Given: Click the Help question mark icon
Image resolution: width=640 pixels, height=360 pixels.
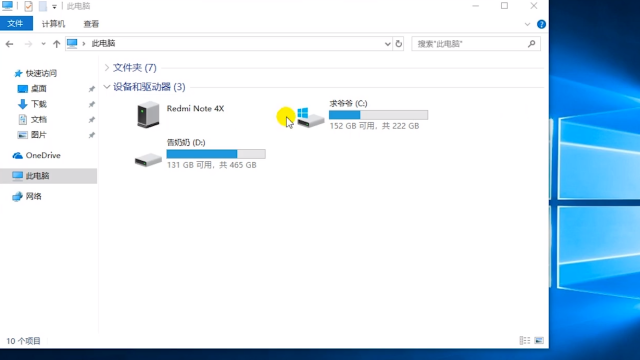Looking at the screenshot, I should tap(541, 24).
